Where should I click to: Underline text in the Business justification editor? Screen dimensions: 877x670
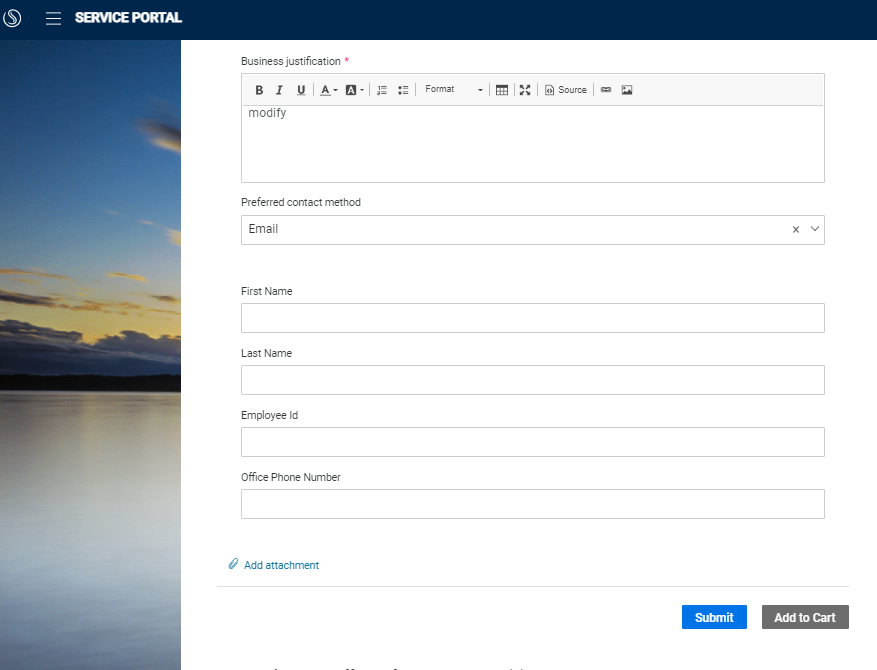click(301, 89)
